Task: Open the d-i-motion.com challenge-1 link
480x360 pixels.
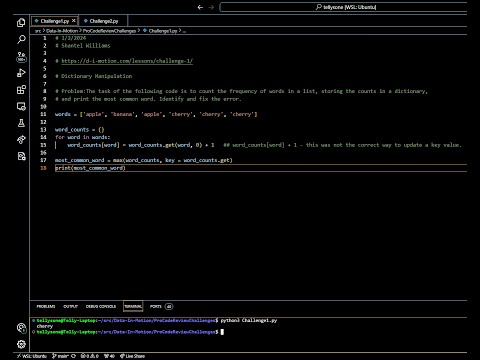Action: click(x=127, y=61)
